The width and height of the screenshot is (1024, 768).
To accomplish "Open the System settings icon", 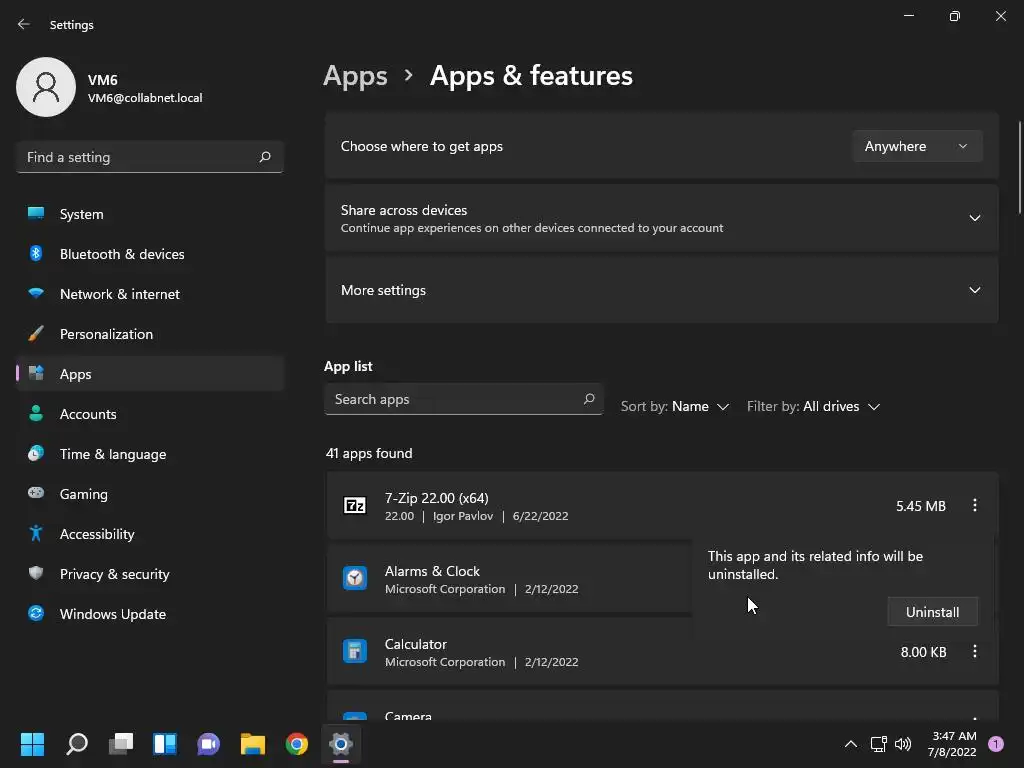I will point(36,214).
